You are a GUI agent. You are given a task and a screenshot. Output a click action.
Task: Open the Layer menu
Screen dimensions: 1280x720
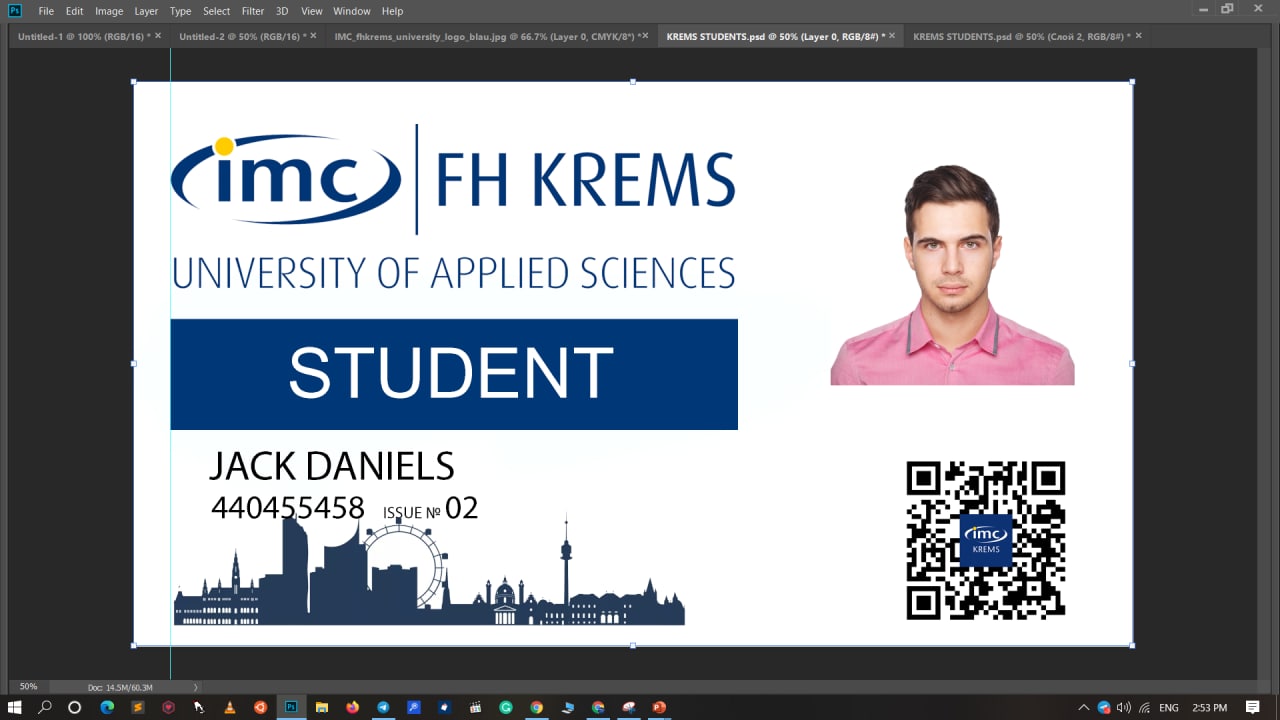tap(146, 11)
